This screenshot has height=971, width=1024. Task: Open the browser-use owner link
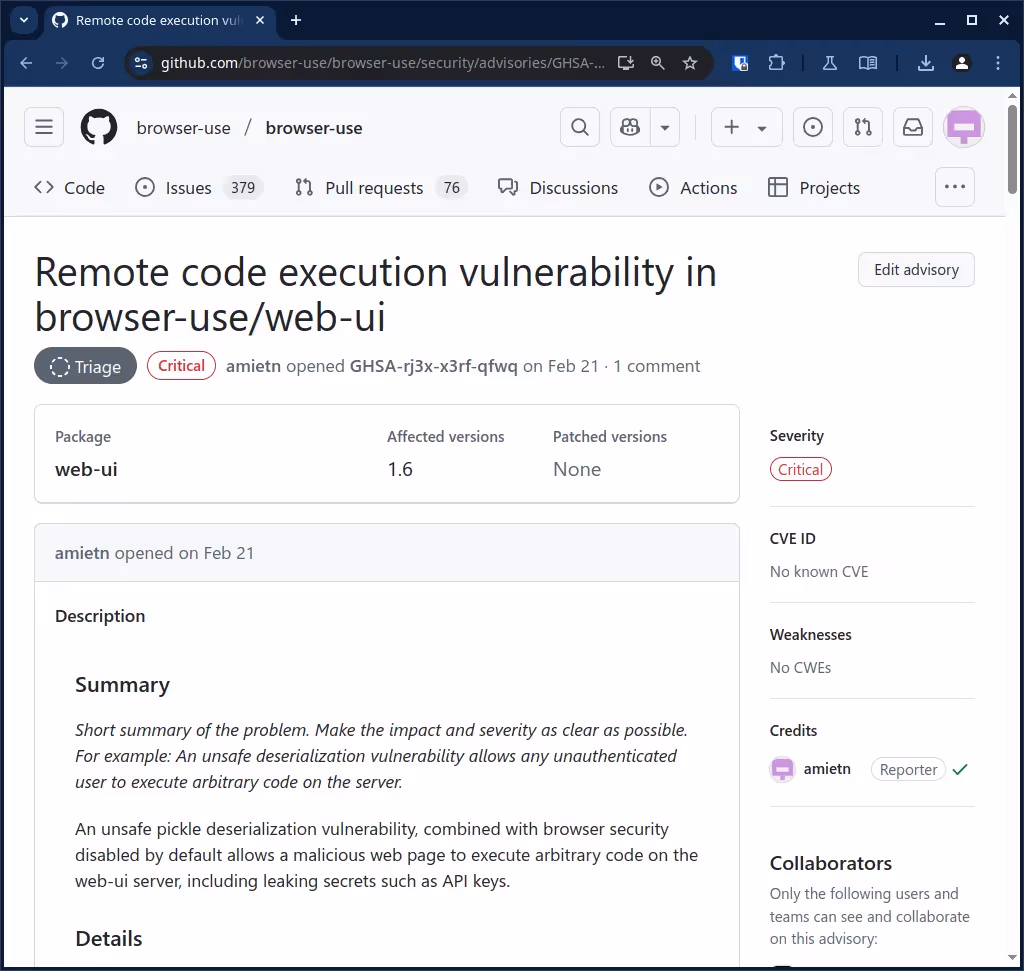(184, 128)
